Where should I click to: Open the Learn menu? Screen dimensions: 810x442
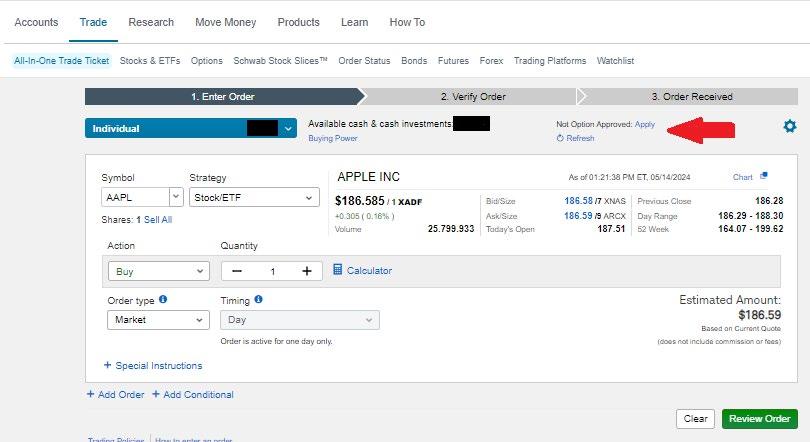(x=354, y=22)
